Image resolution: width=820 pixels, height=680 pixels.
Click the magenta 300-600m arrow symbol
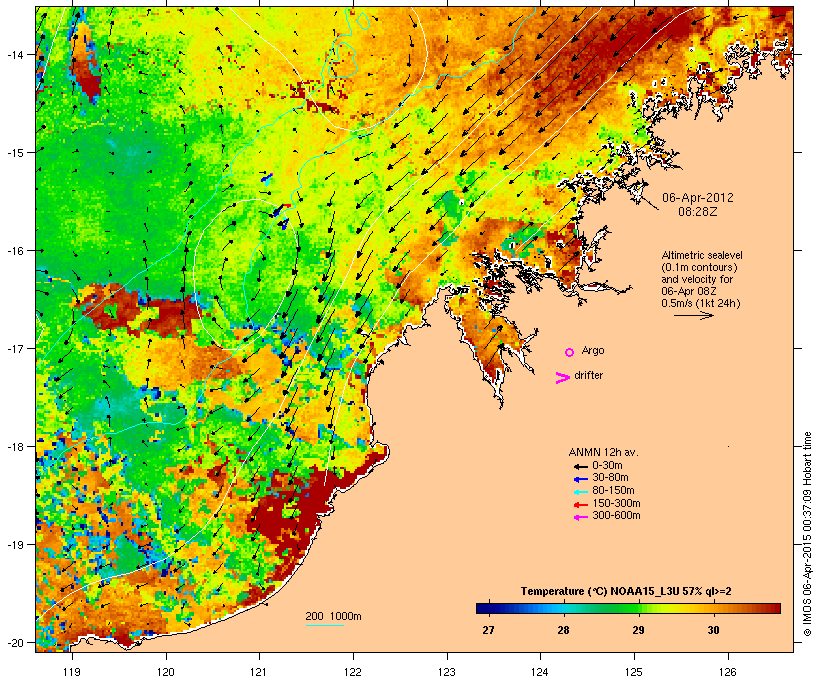click(580, 517)
